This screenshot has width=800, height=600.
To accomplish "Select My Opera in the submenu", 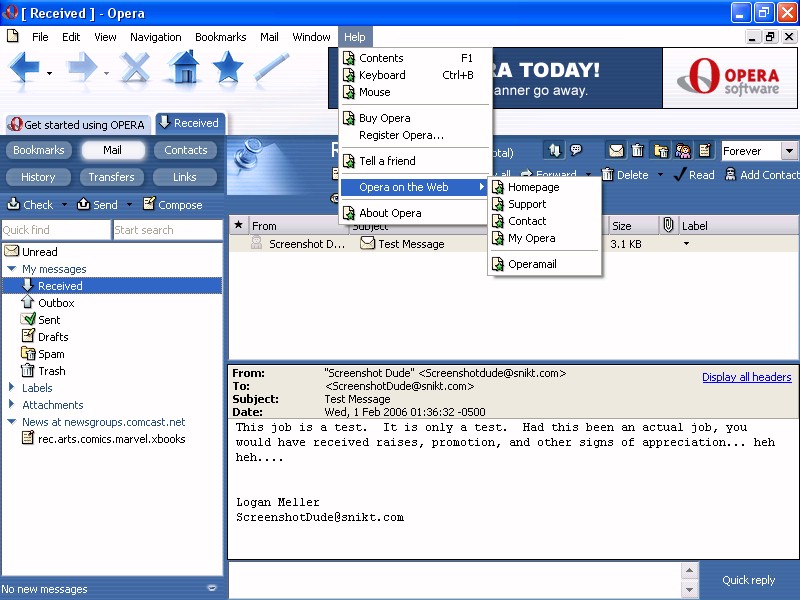I will tap(544, 238).
